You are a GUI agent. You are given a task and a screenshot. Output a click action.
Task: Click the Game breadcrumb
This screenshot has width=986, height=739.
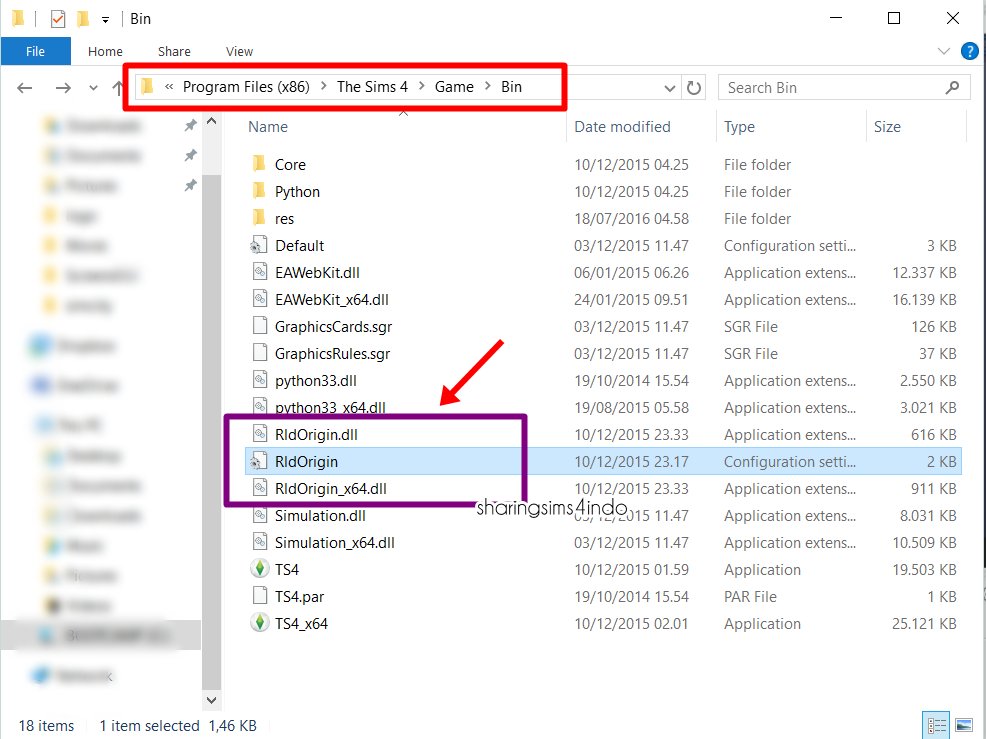(454, 87)
